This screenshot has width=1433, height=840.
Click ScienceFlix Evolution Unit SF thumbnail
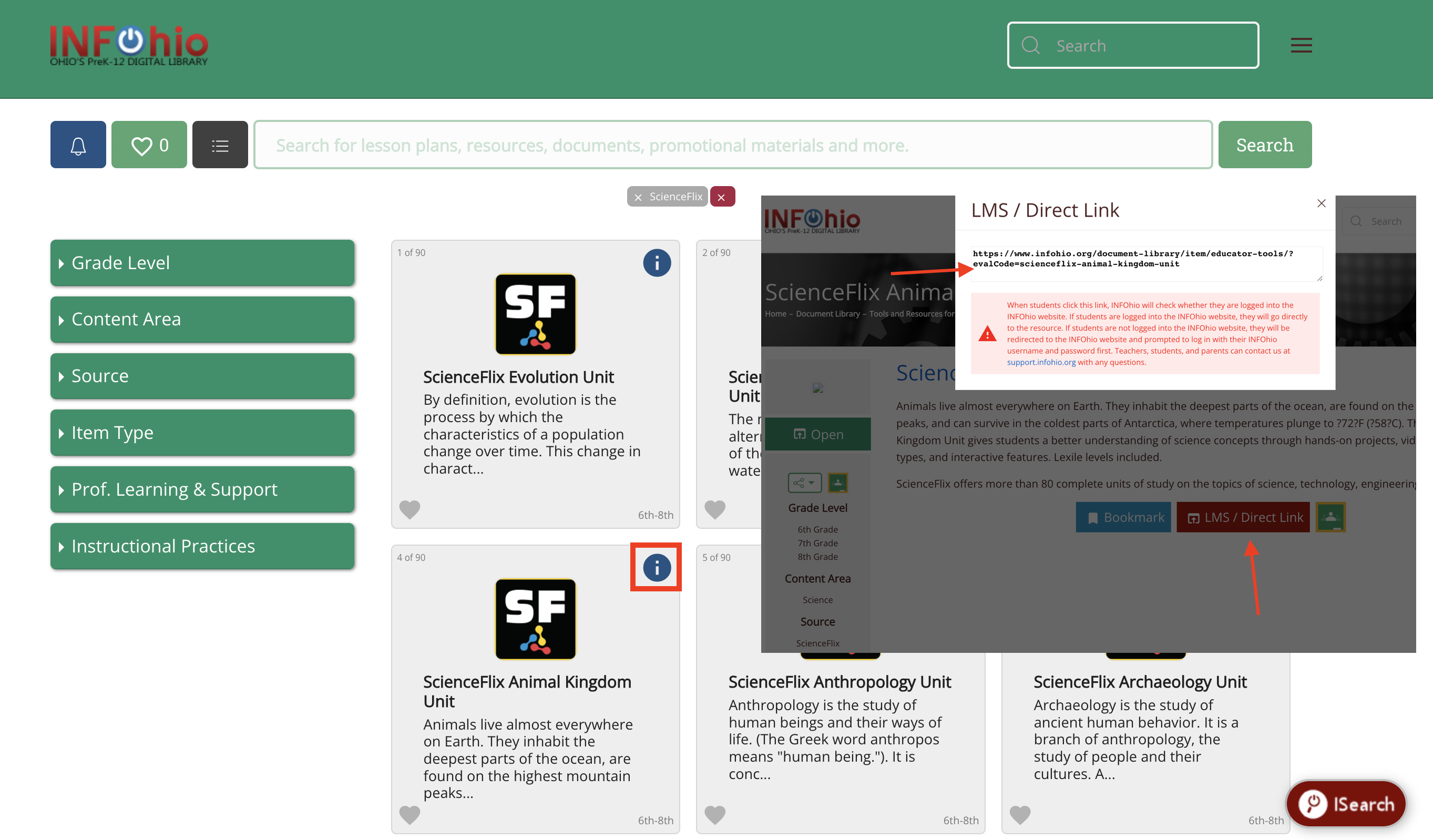(x=535, y=314)
